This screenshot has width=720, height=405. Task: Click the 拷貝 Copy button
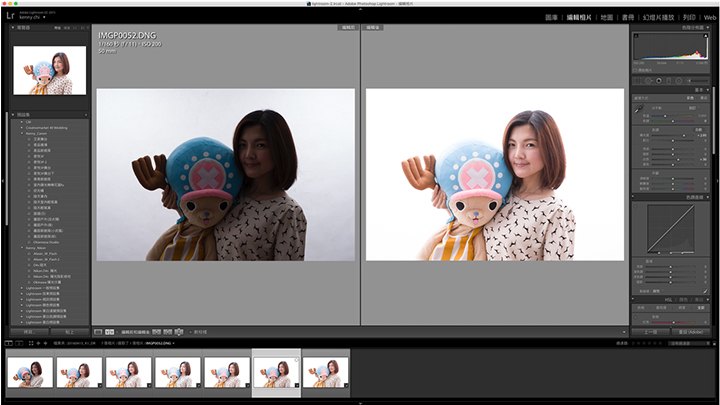pyautogui.click(x=29, y=332)
